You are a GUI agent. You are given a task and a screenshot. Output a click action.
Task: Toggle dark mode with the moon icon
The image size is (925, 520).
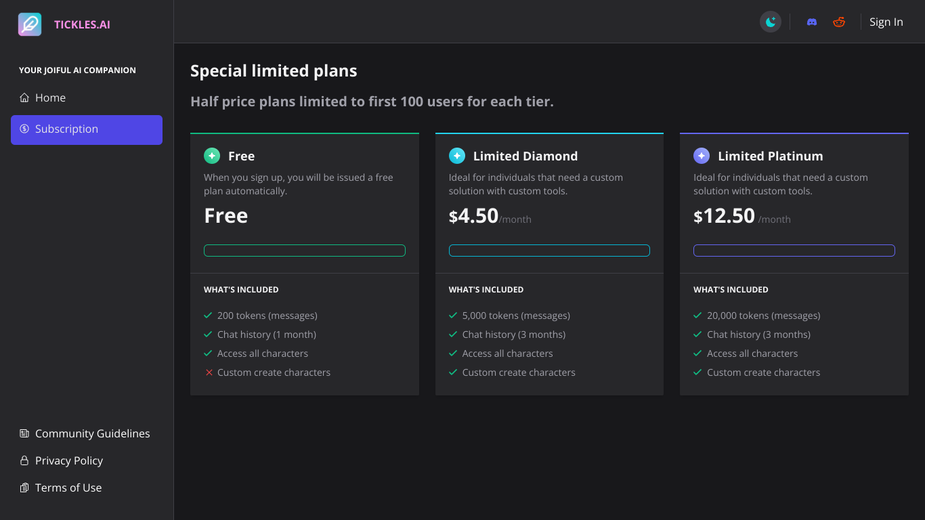pyautogui.click(x=770, y=22)
